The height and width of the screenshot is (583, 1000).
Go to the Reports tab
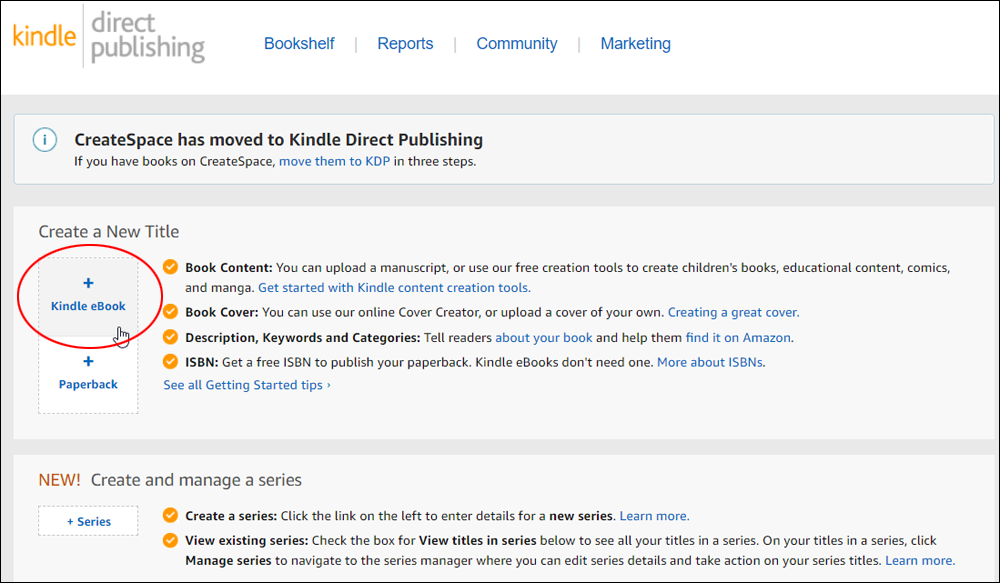coord(405,43)
